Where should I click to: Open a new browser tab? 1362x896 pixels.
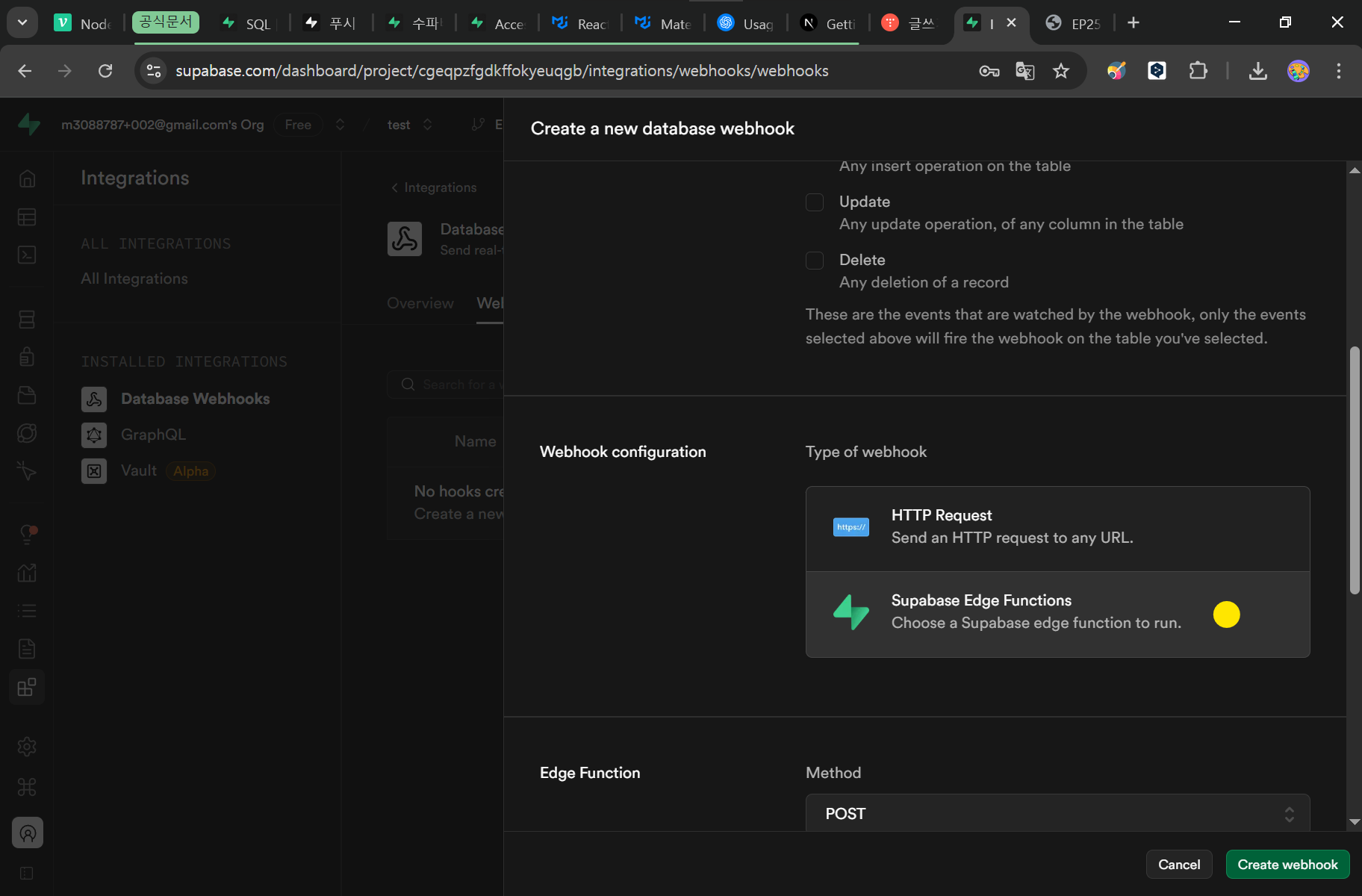tap(1134, 23)
